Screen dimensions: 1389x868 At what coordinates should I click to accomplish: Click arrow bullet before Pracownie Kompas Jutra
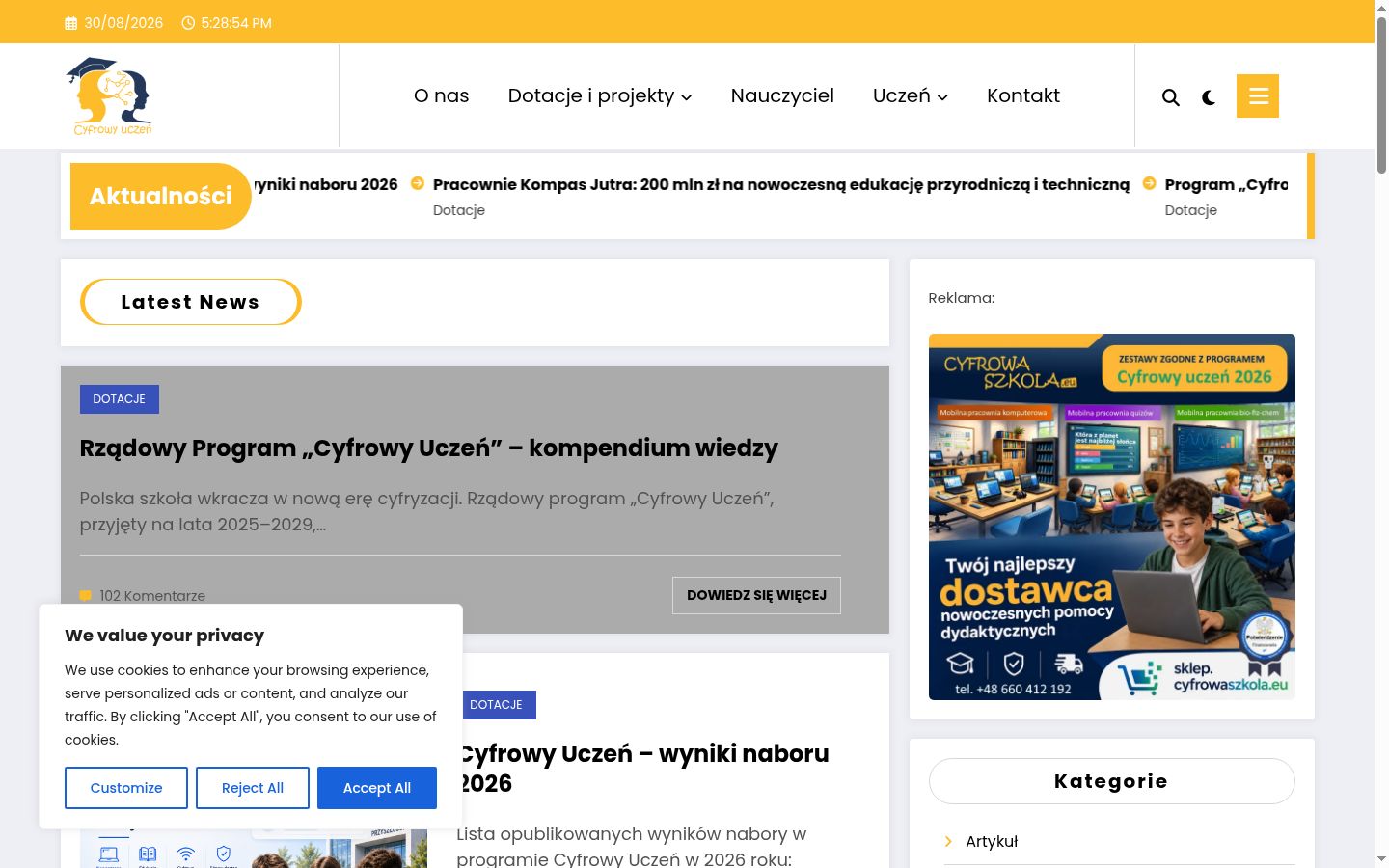click(x=418, y=183)
